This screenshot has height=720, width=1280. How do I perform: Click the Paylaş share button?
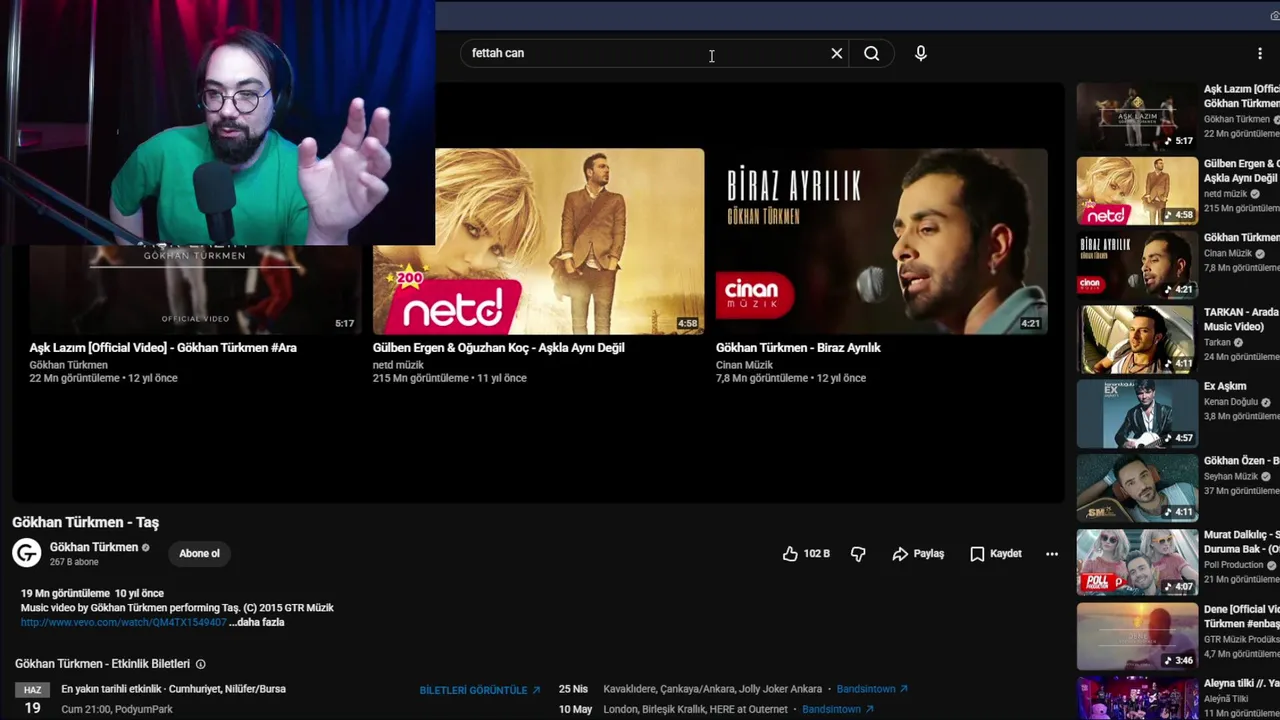[918, 554]
